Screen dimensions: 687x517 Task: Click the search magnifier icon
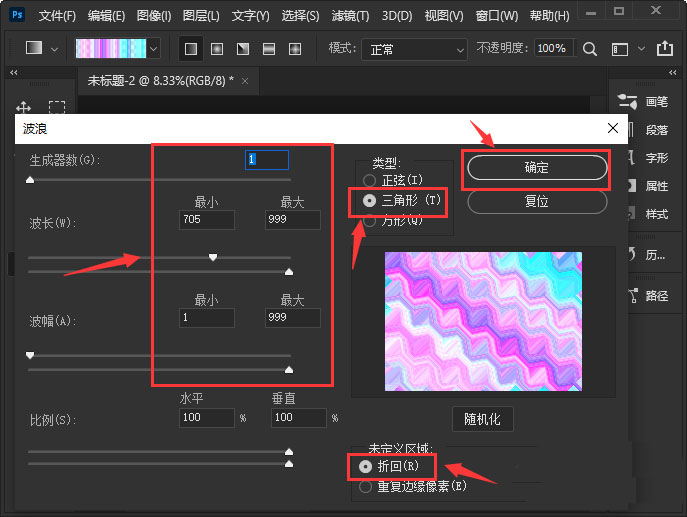pyautogui.click(x=590, y=49)
